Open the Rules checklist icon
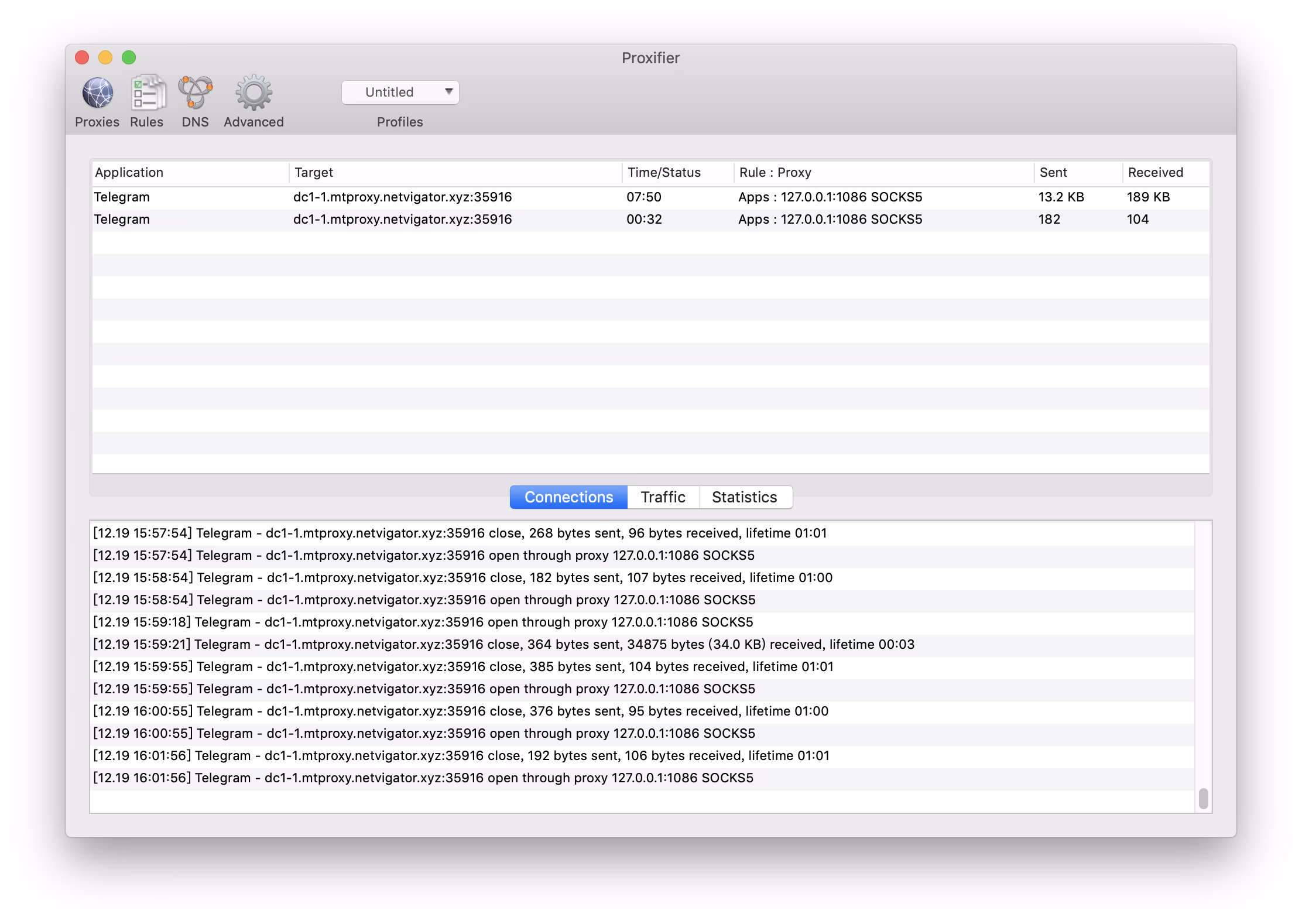This screenshot has height=924, width=1302. (147, 93)
